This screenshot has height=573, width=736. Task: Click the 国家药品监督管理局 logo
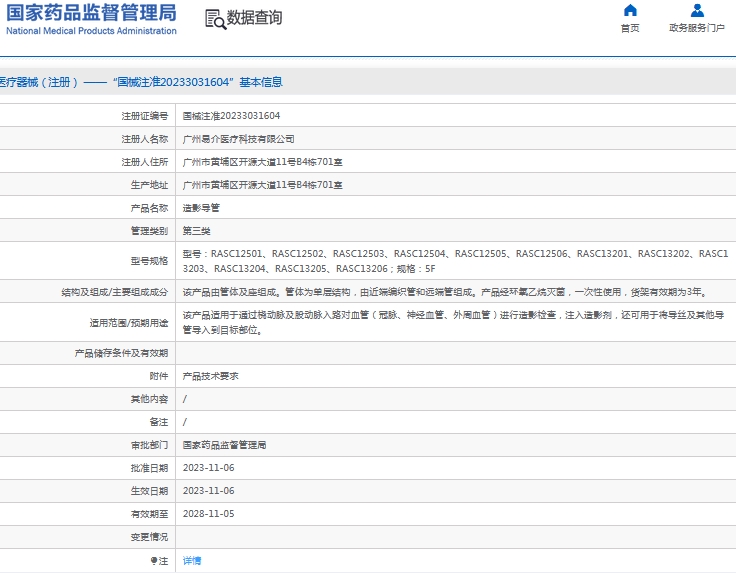pos(91,13)
